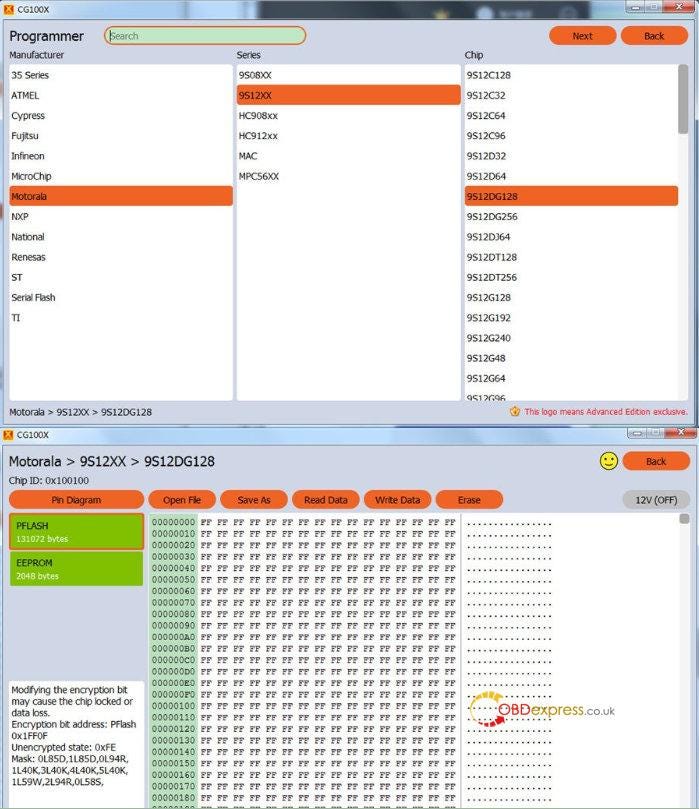Viewport: 699px width, 809px height.
Task: Click the Erase button
Action: [469, 499]
